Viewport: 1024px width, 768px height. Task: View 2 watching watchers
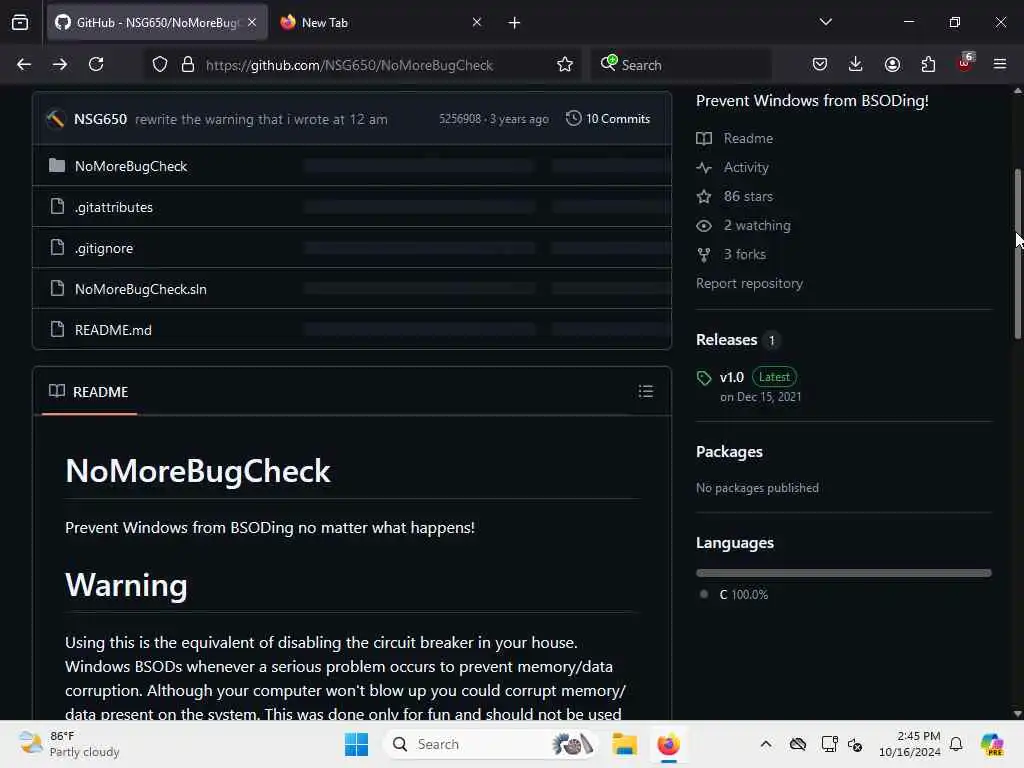click(757, 225)
